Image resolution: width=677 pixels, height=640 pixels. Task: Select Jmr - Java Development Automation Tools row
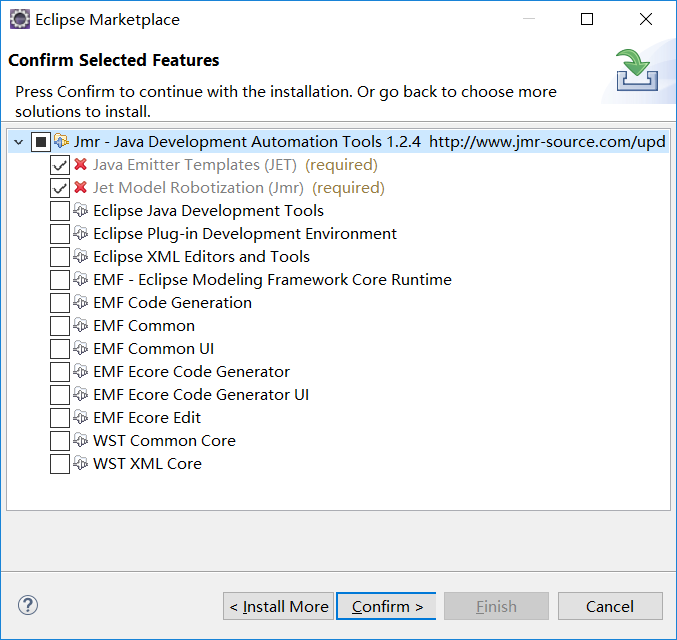point(338,142)
